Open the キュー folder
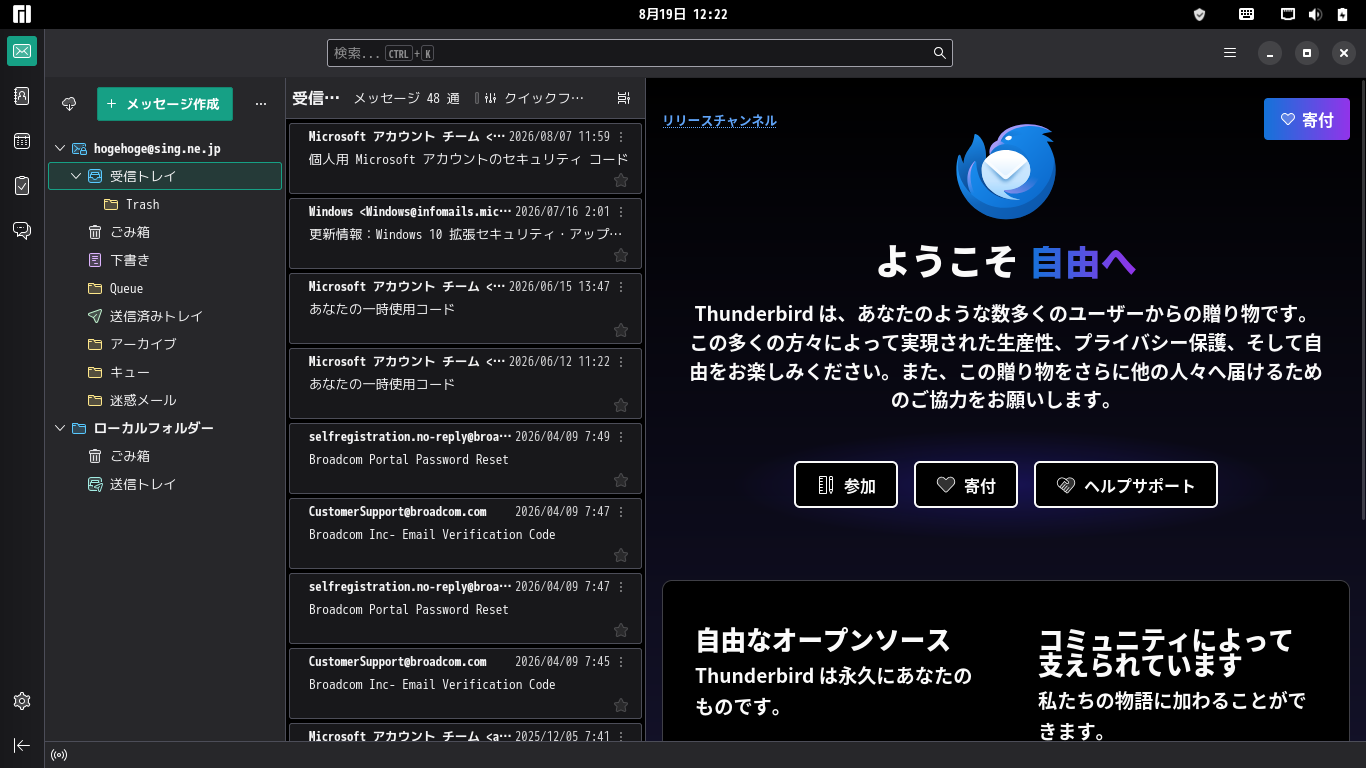The width and height of the screenshot is (1366, 768). [x=165, y=372]
